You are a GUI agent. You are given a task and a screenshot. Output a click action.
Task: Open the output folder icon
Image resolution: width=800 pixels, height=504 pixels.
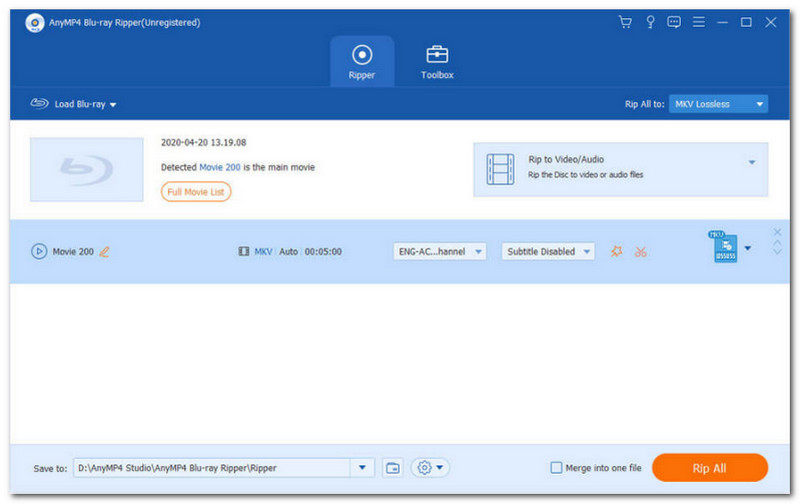tap(393, 468)
